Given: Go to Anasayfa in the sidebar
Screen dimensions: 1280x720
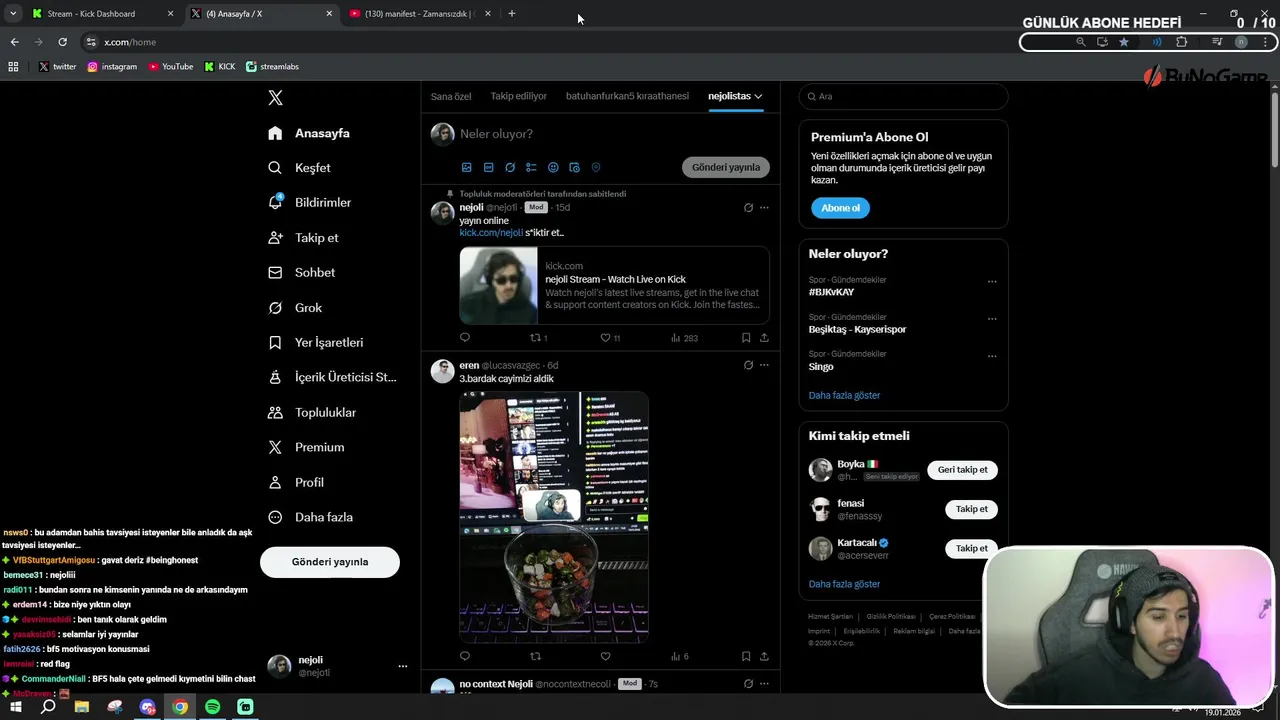Looking at the screenshot, I should (x=309, y=133).
